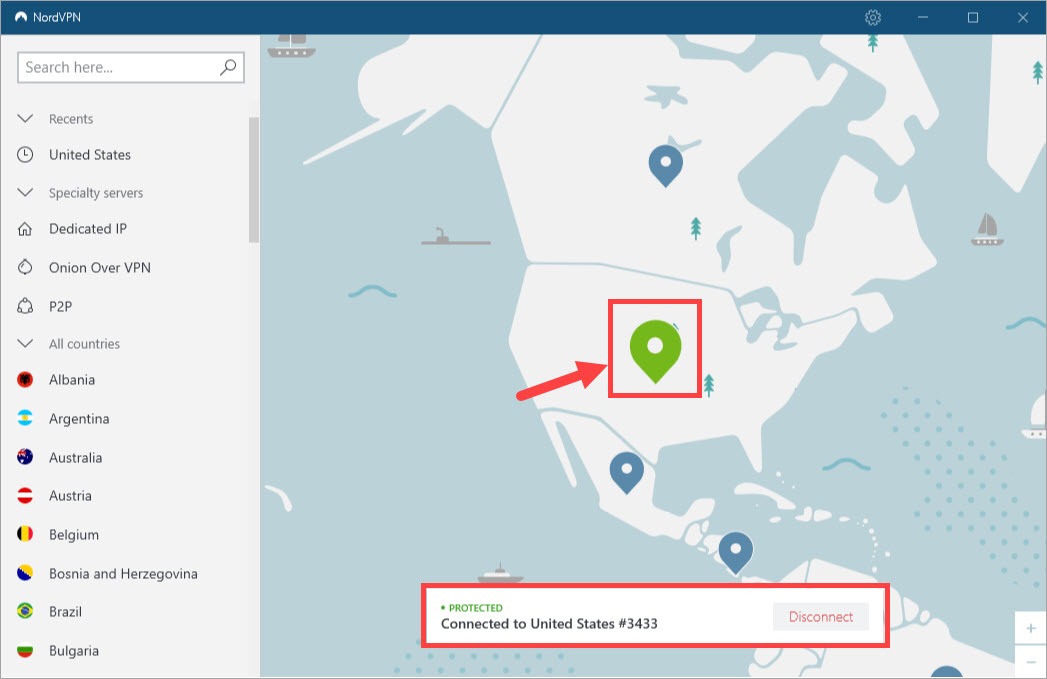
Task: Choose Brazil in the country list
Action: coord(65,612)
